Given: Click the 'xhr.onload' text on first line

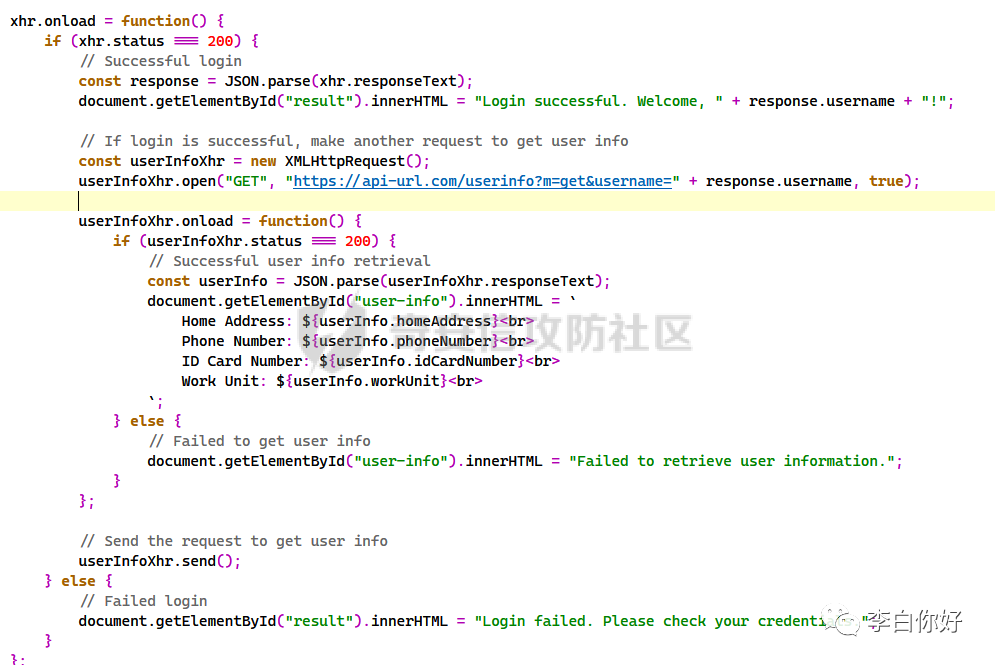Looking at the screenshot, I should coord(53,21).
